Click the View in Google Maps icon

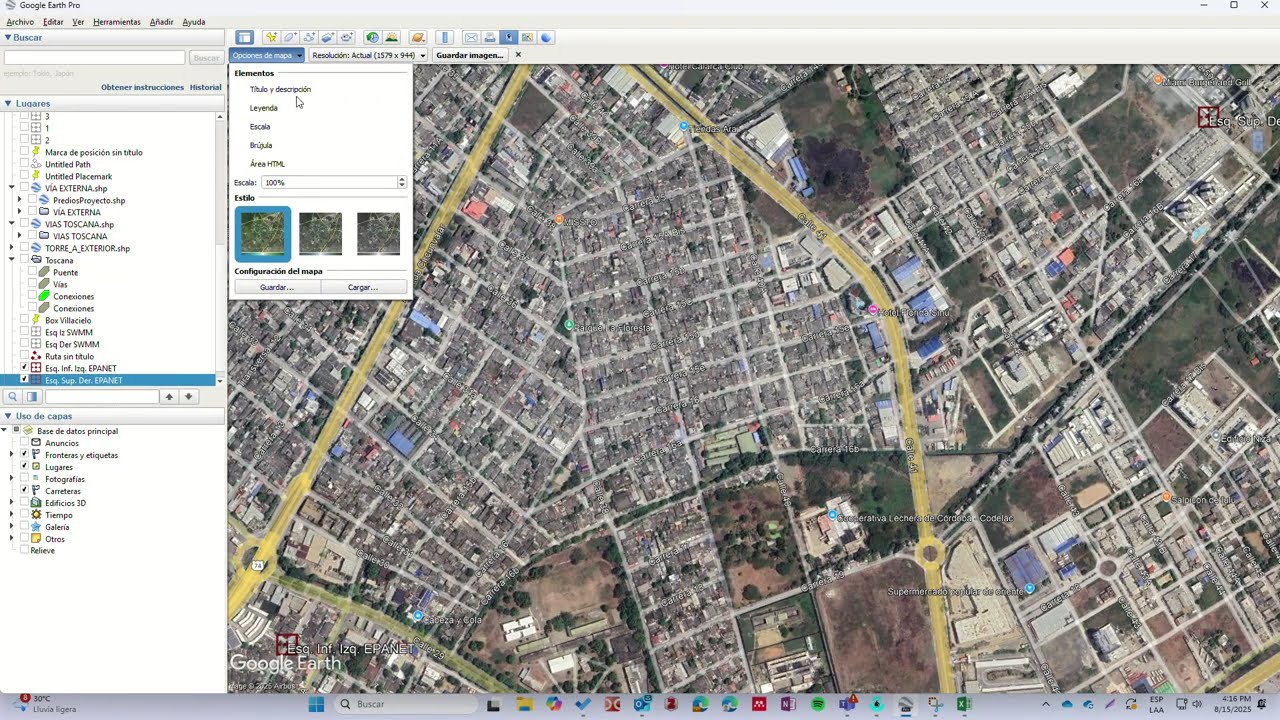(x=527, y=38)
